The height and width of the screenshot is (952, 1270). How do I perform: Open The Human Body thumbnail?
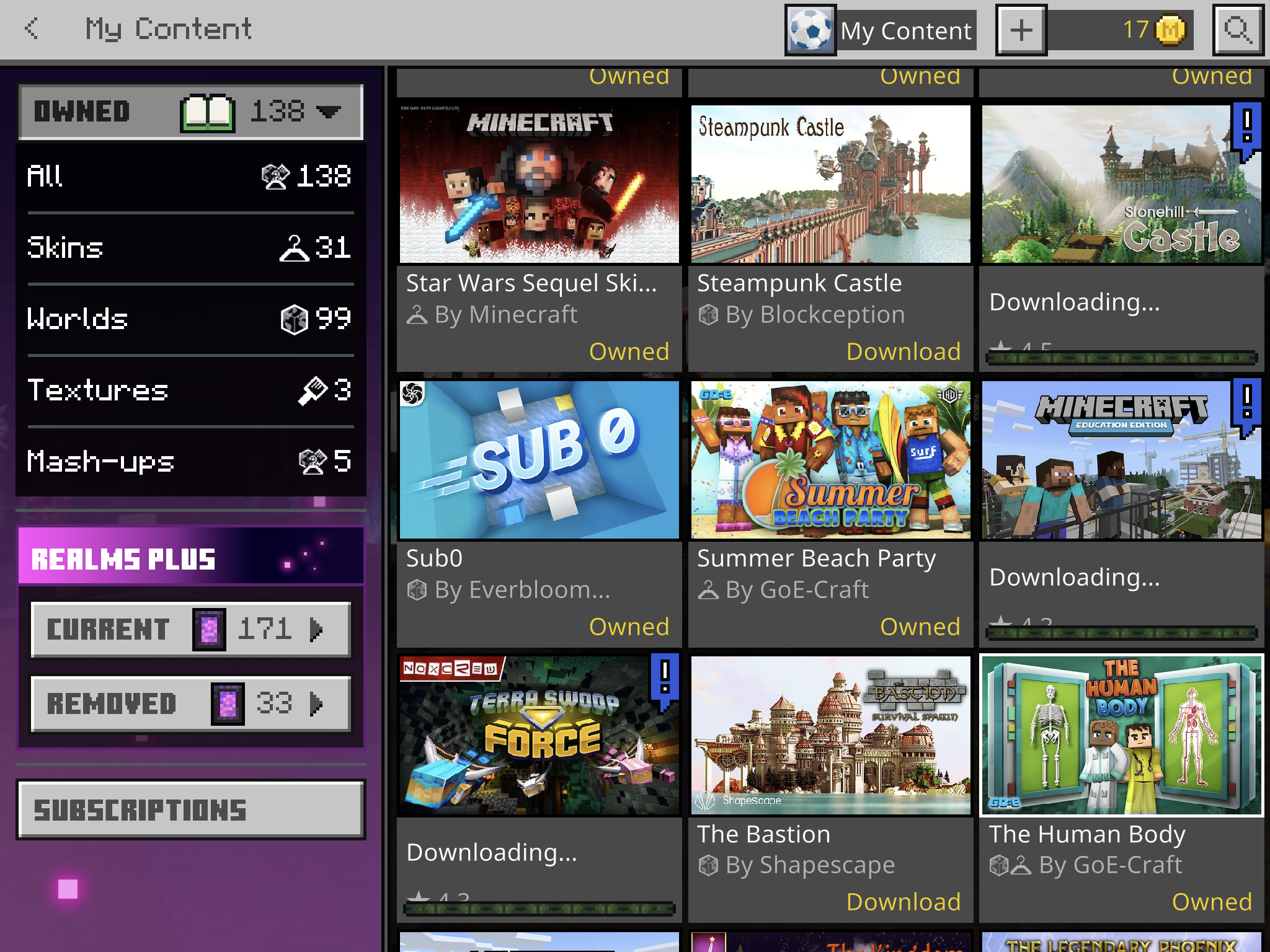1121,735
